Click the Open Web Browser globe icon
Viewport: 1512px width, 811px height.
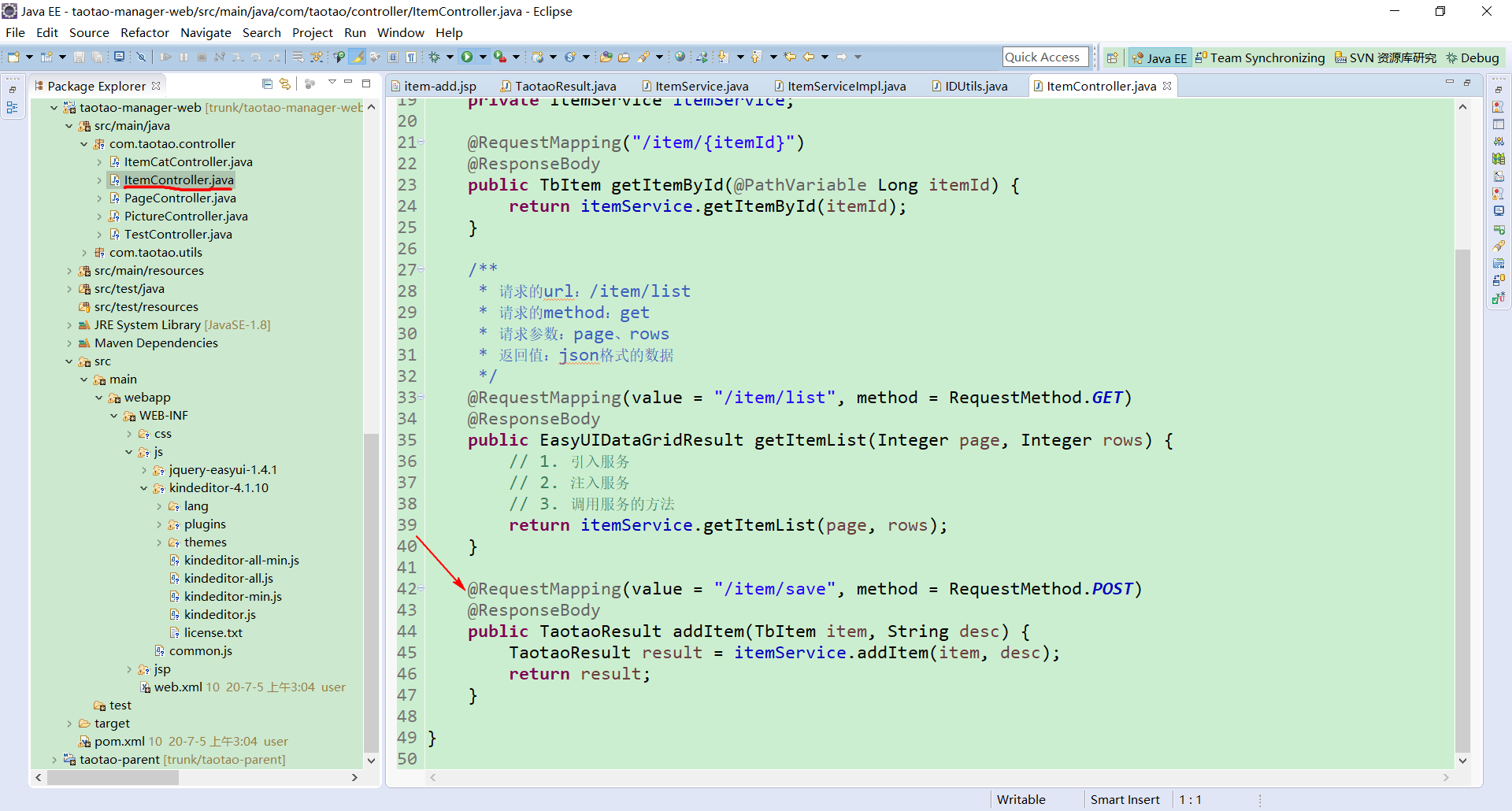680,57
